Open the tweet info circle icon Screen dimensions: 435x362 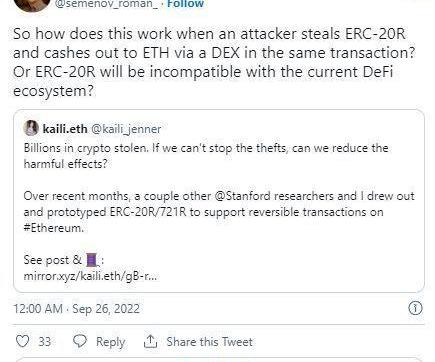point(415,308)
